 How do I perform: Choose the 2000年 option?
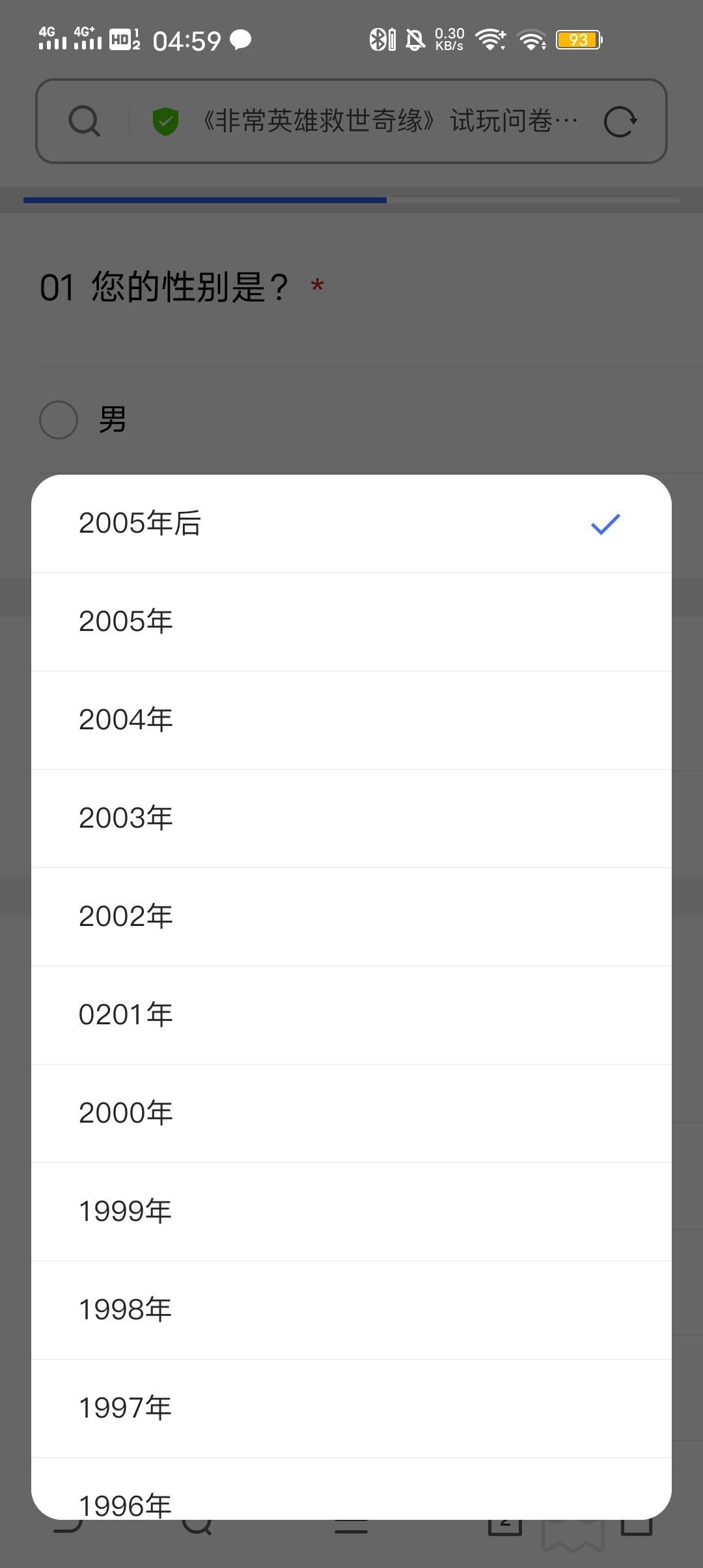351,1113
